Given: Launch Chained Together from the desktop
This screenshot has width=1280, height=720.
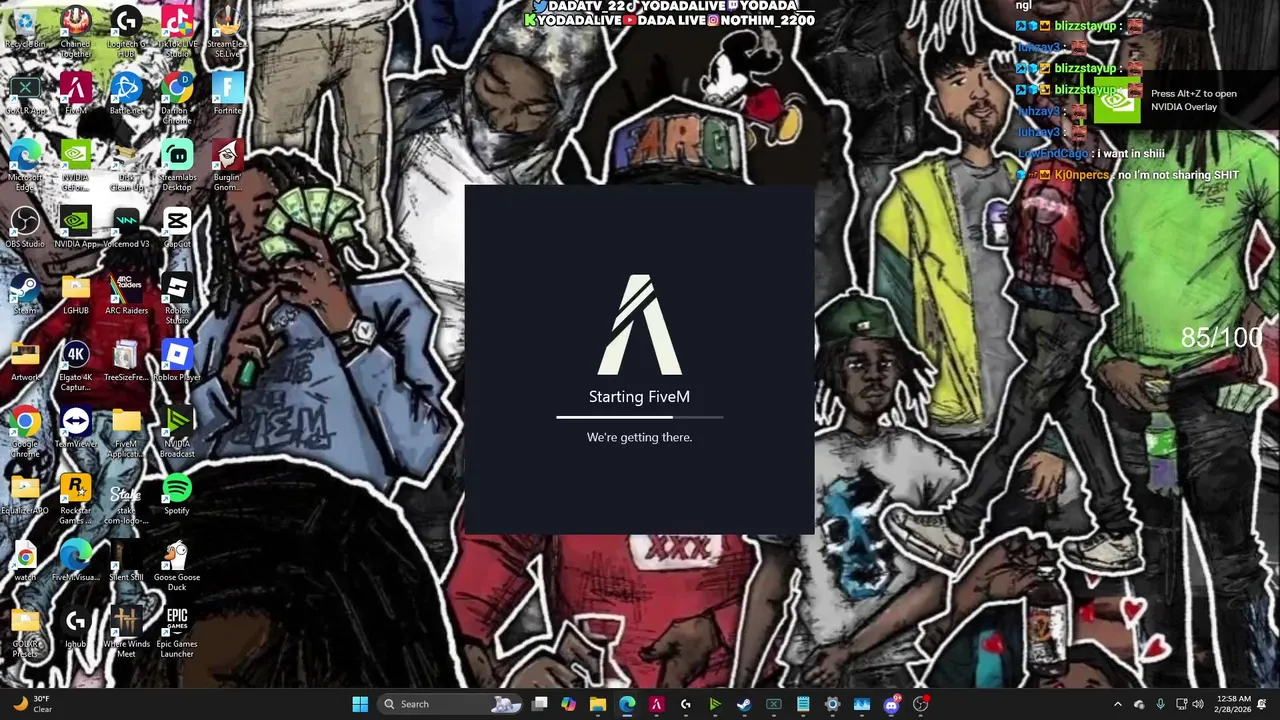Looking at the screenshot, I should tap(76, 32).
